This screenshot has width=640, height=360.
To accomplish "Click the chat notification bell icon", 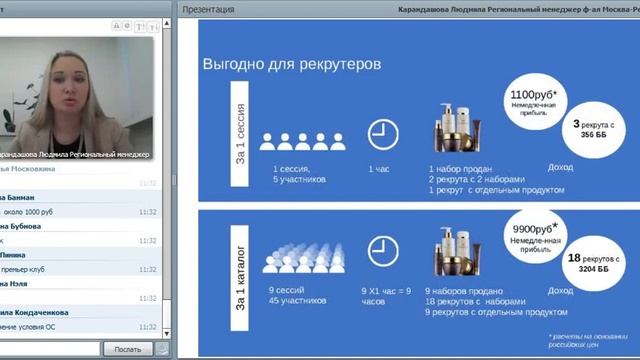I will (116, 26).
